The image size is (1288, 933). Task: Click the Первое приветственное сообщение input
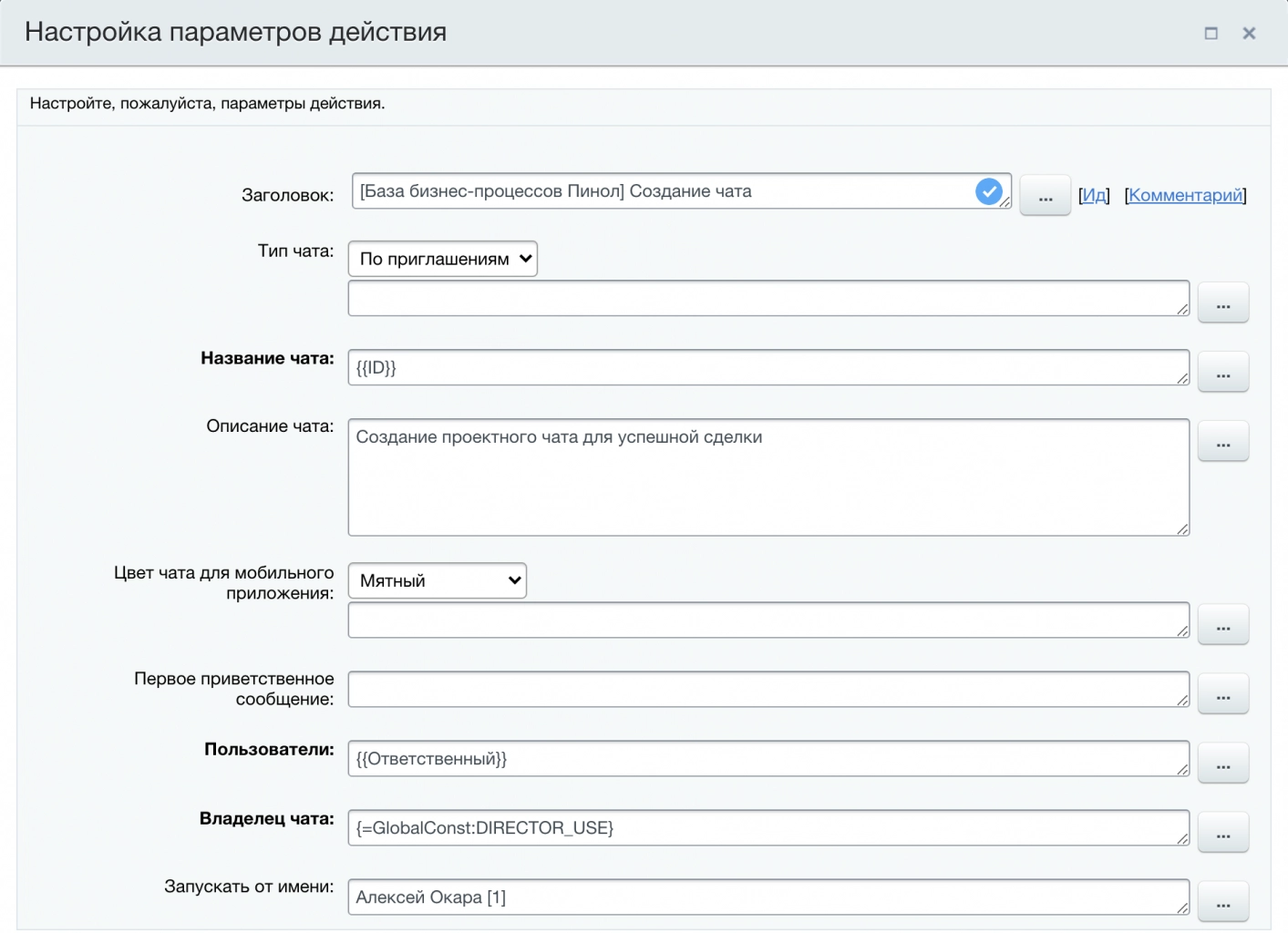pyautogui.click(x=768, y=690)
